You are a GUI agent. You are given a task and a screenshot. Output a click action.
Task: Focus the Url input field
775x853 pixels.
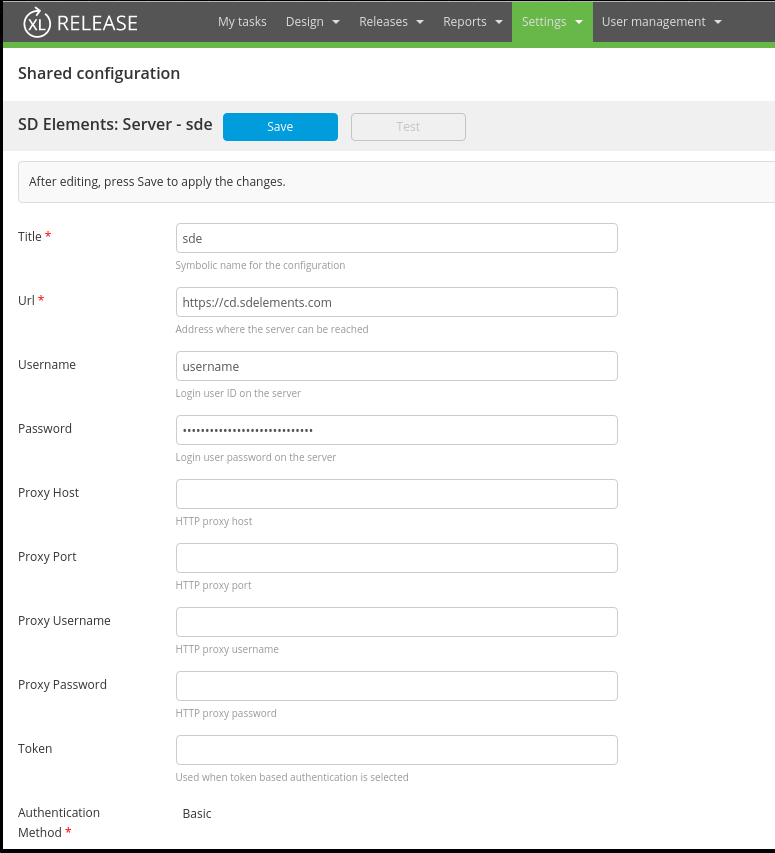[396, 302]
